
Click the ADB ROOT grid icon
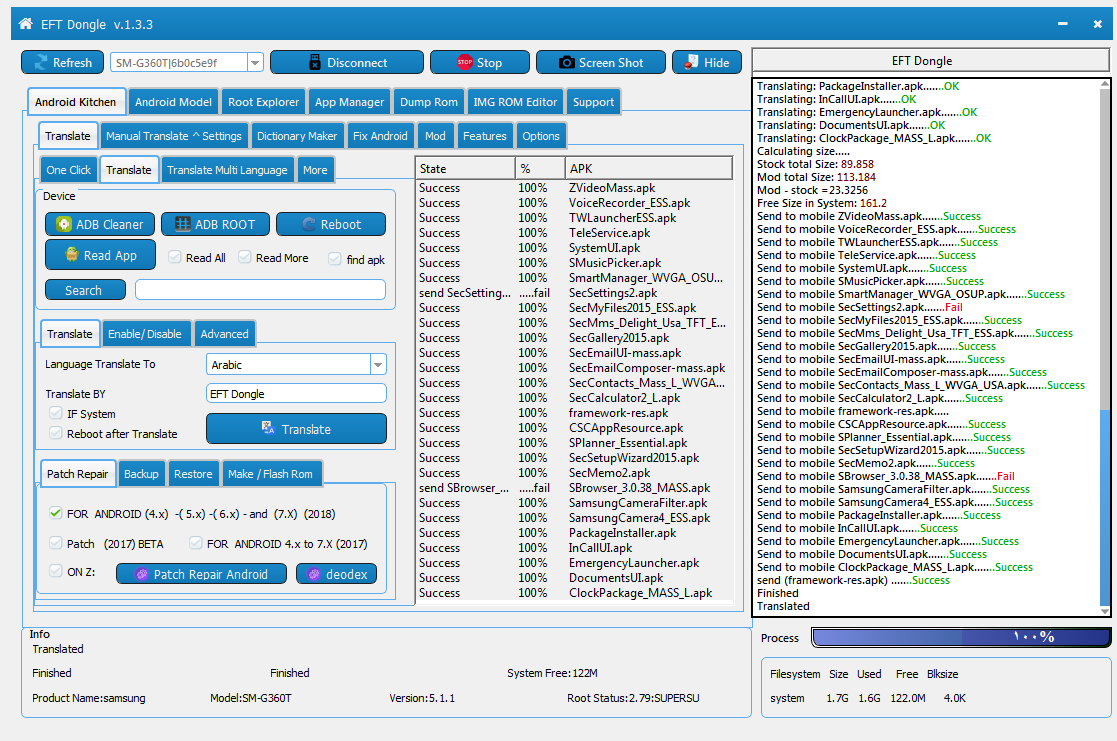point(183,224)
